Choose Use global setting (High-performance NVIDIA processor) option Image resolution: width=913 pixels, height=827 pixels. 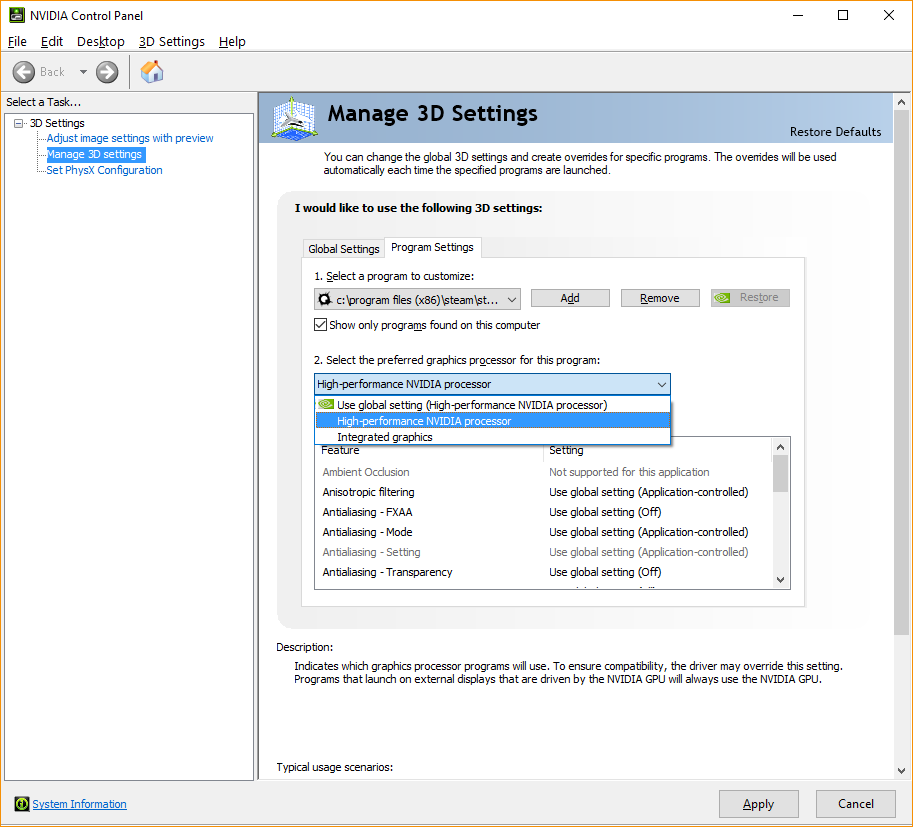tap(493, 405)
